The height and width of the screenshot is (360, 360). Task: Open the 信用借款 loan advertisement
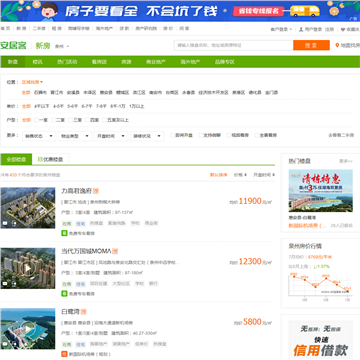[x=320, y=339]
